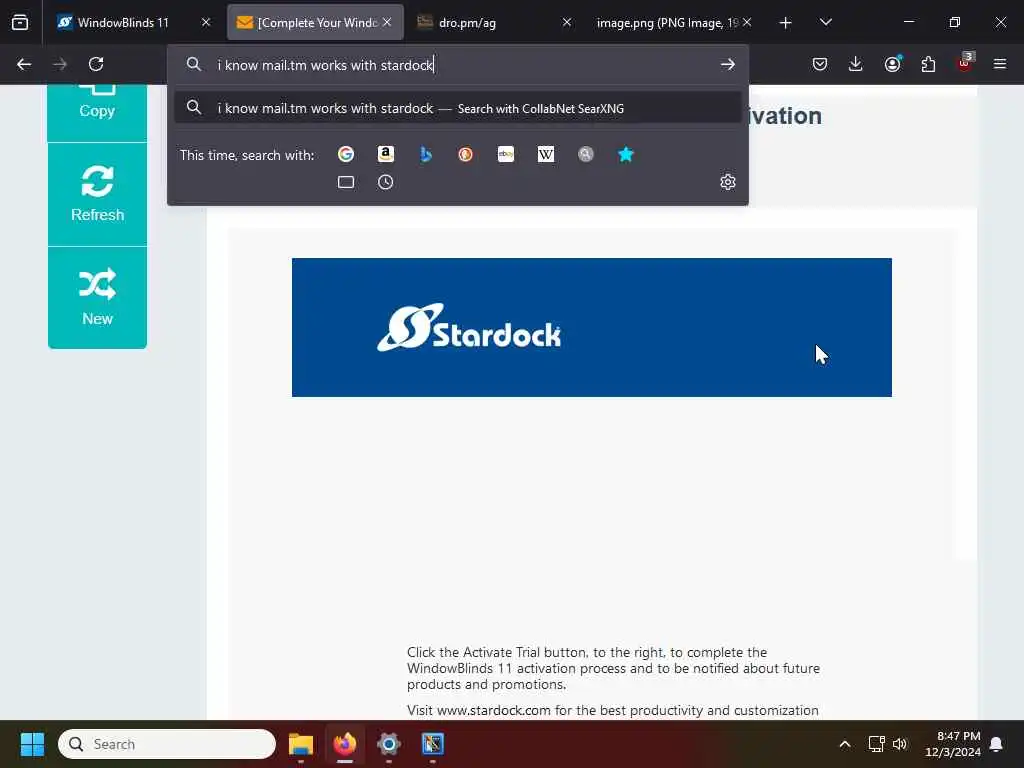
Task: Search bookmarks via the star icon
Action: (x=626, y=154)
